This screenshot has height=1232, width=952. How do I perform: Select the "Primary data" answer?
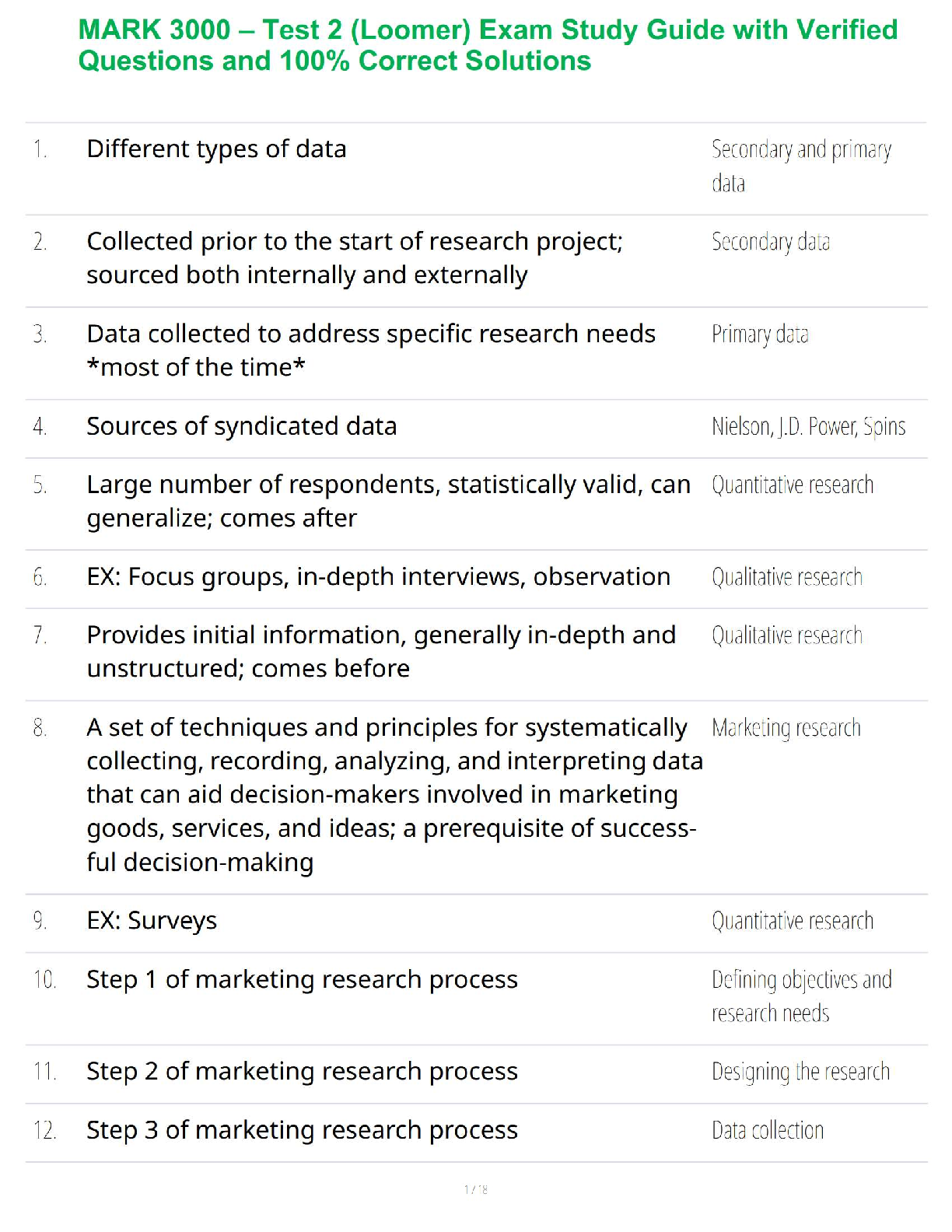pyautogui.click(x=760, y=334)
